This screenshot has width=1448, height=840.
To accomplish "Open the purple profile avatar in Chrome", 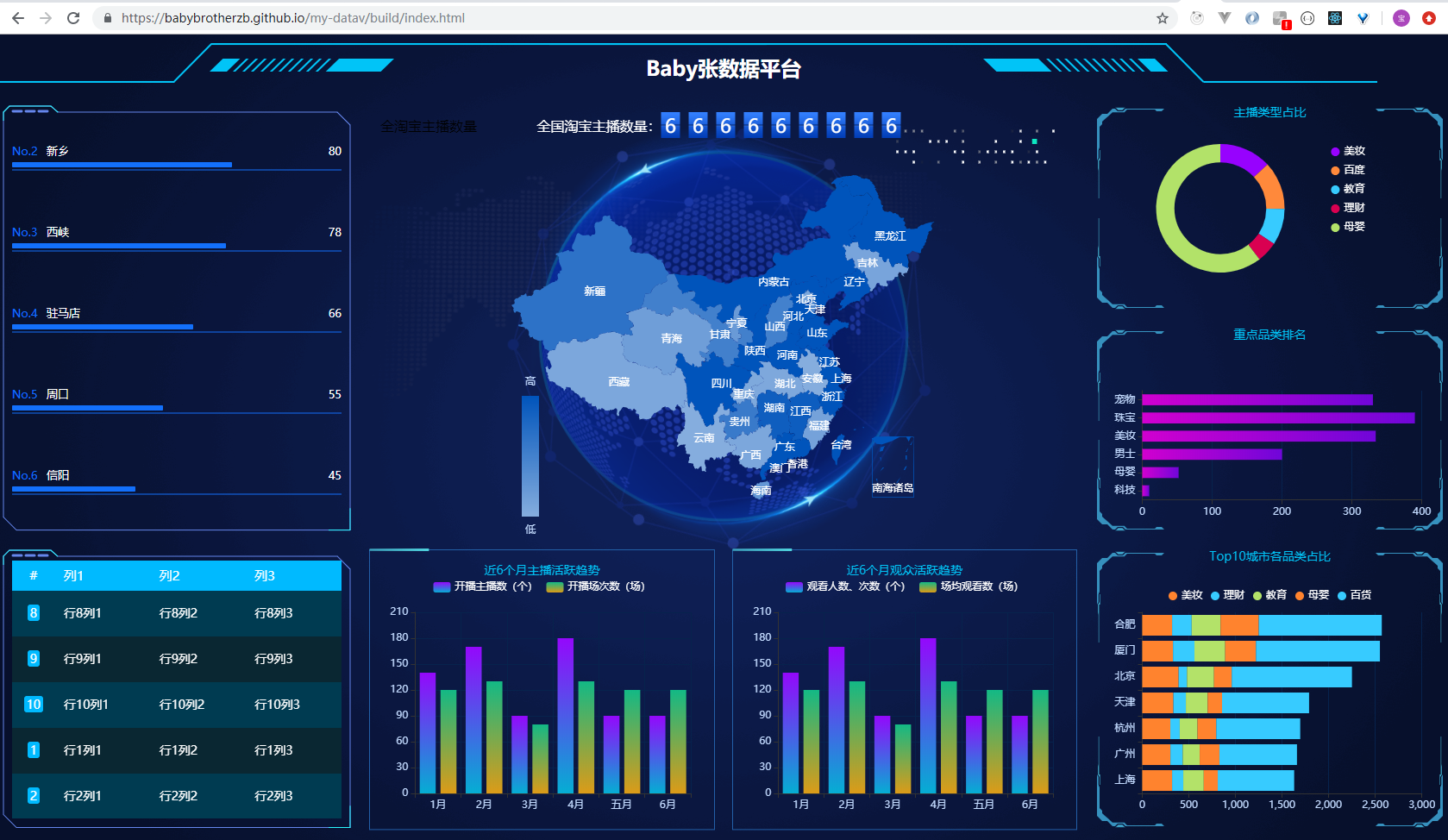I will coord(1401,18).
